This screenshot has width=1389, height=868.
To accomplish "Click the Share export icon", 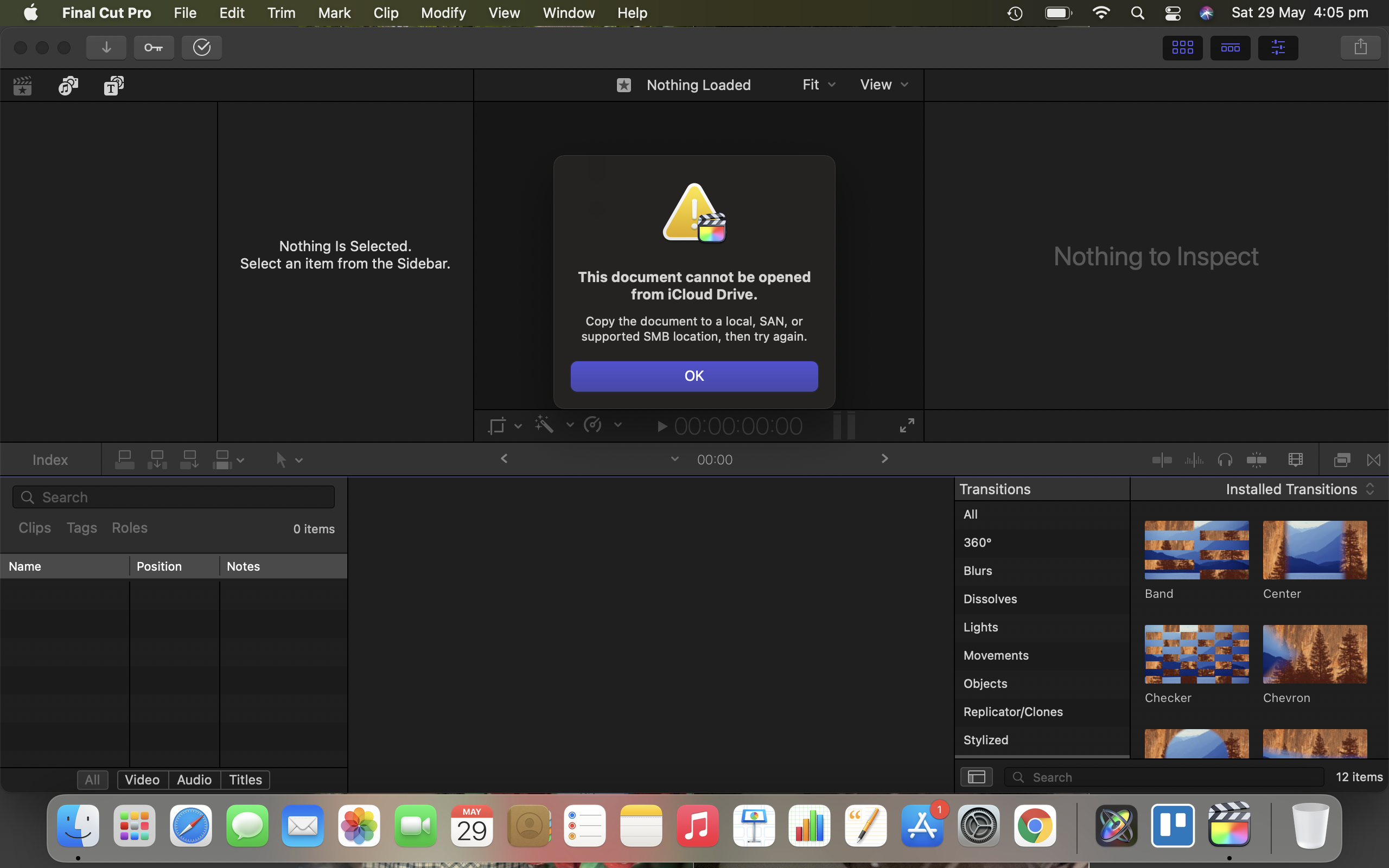I will point(1360,48).
